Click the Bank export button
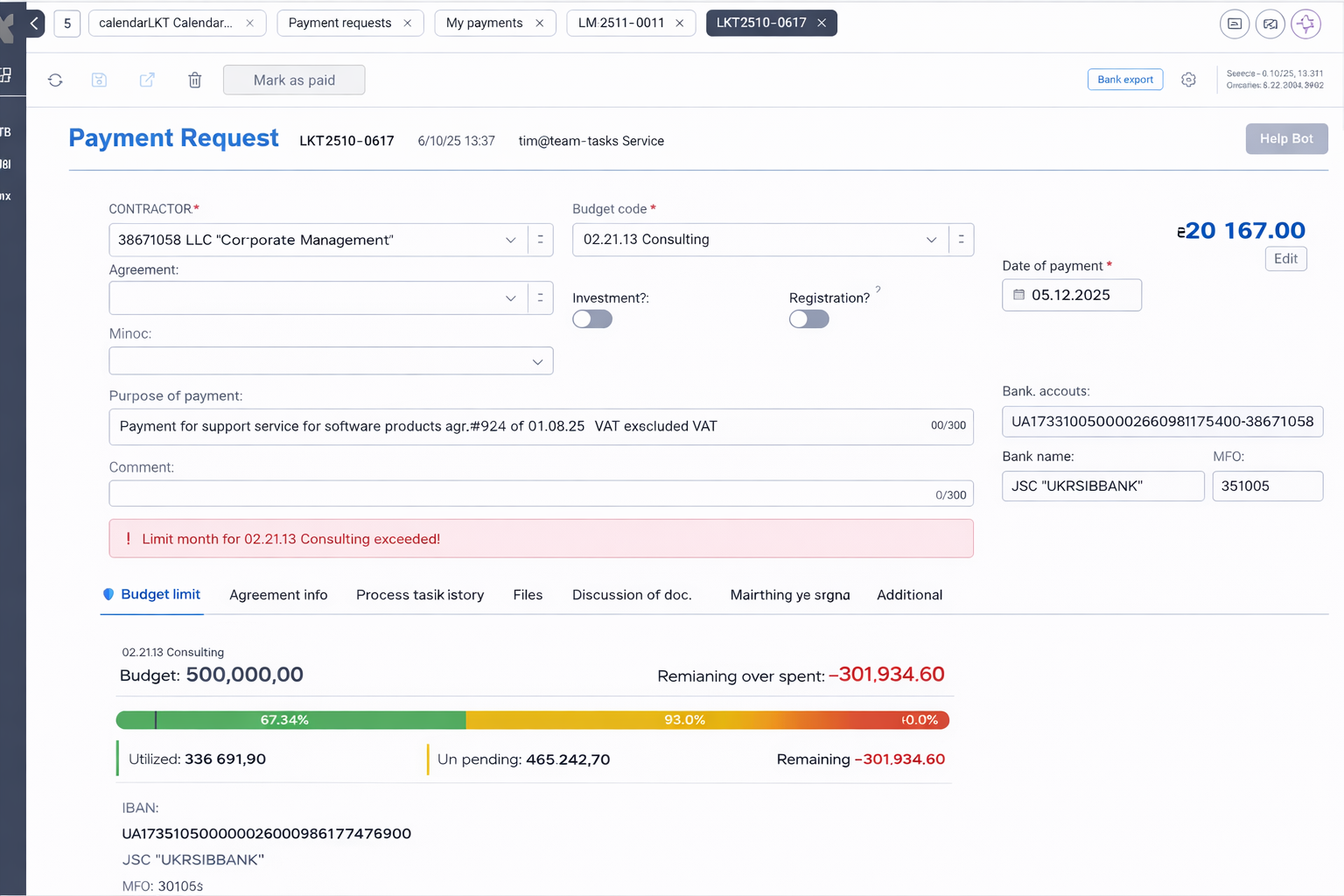Image resolution: width=1344 pixels, height=896 pixels. pyautogui.click(x=1124, y=80)
